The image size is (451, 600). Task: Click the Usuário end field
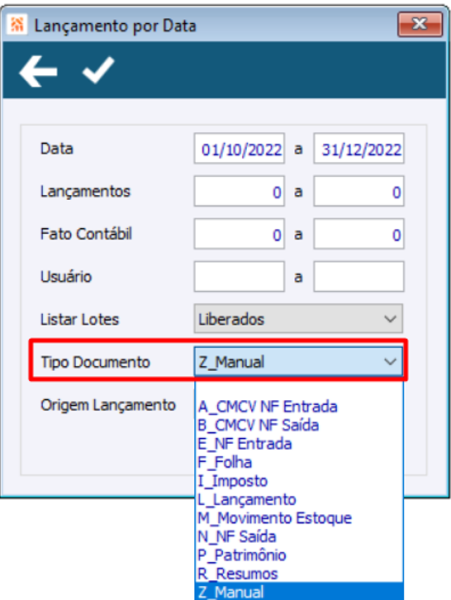(359, 277)
